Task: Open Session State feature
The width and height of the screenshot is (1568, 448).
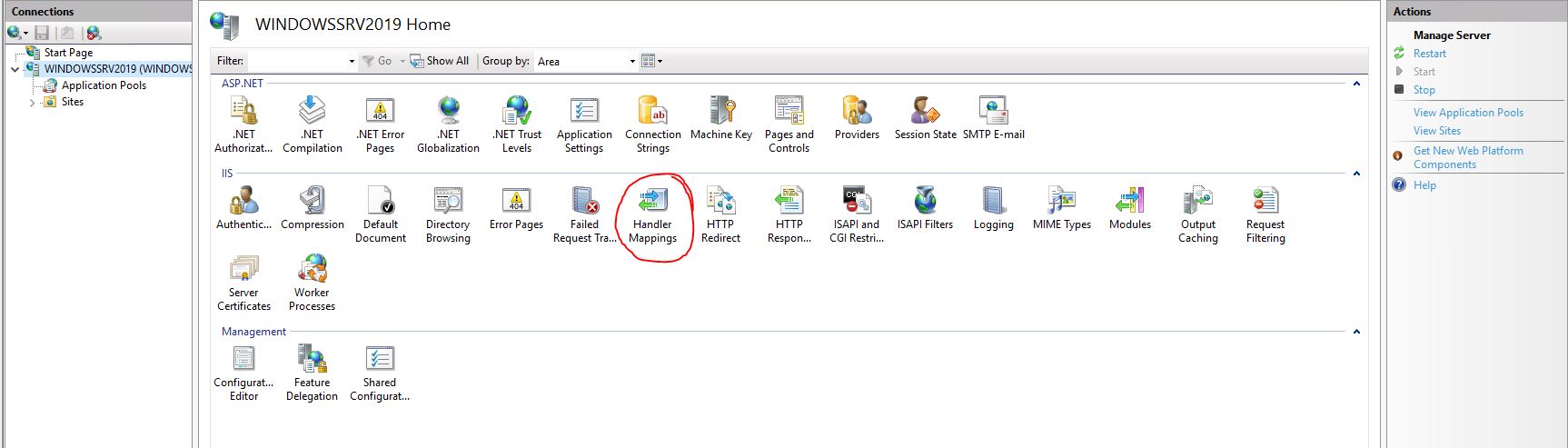Action: tap(925, 118)
